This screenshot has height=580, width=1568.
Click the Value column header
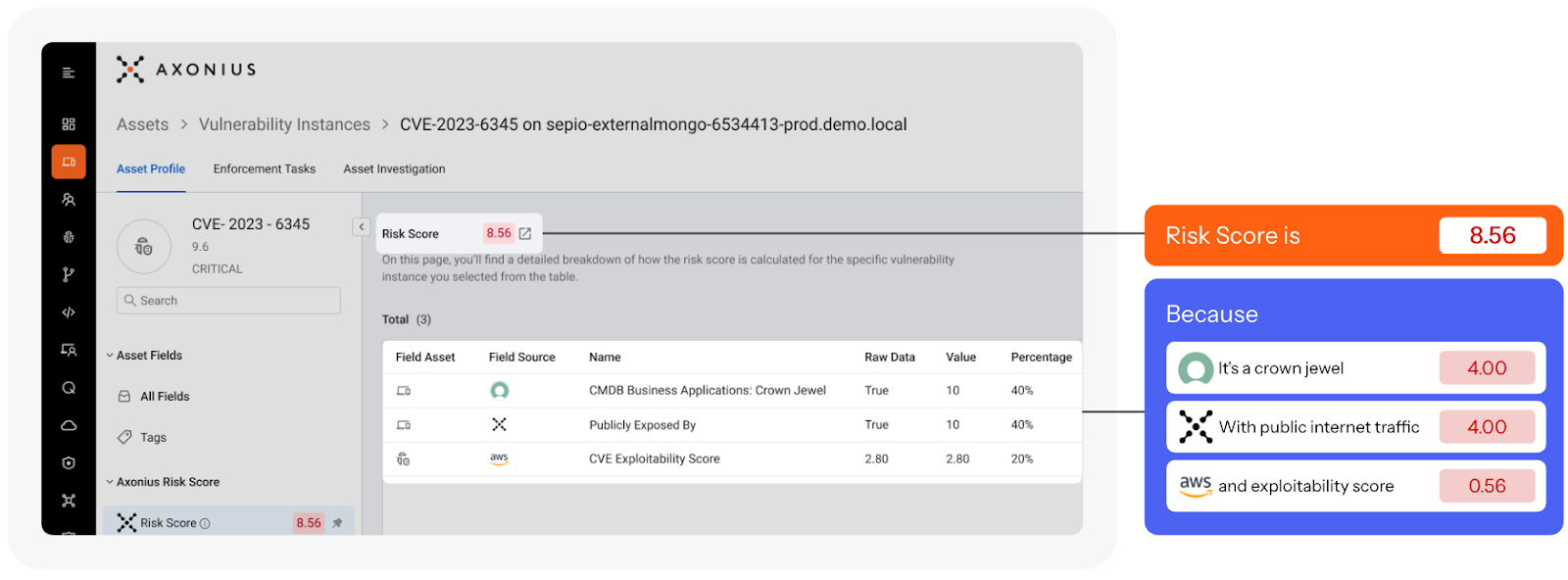coord(960,357)
